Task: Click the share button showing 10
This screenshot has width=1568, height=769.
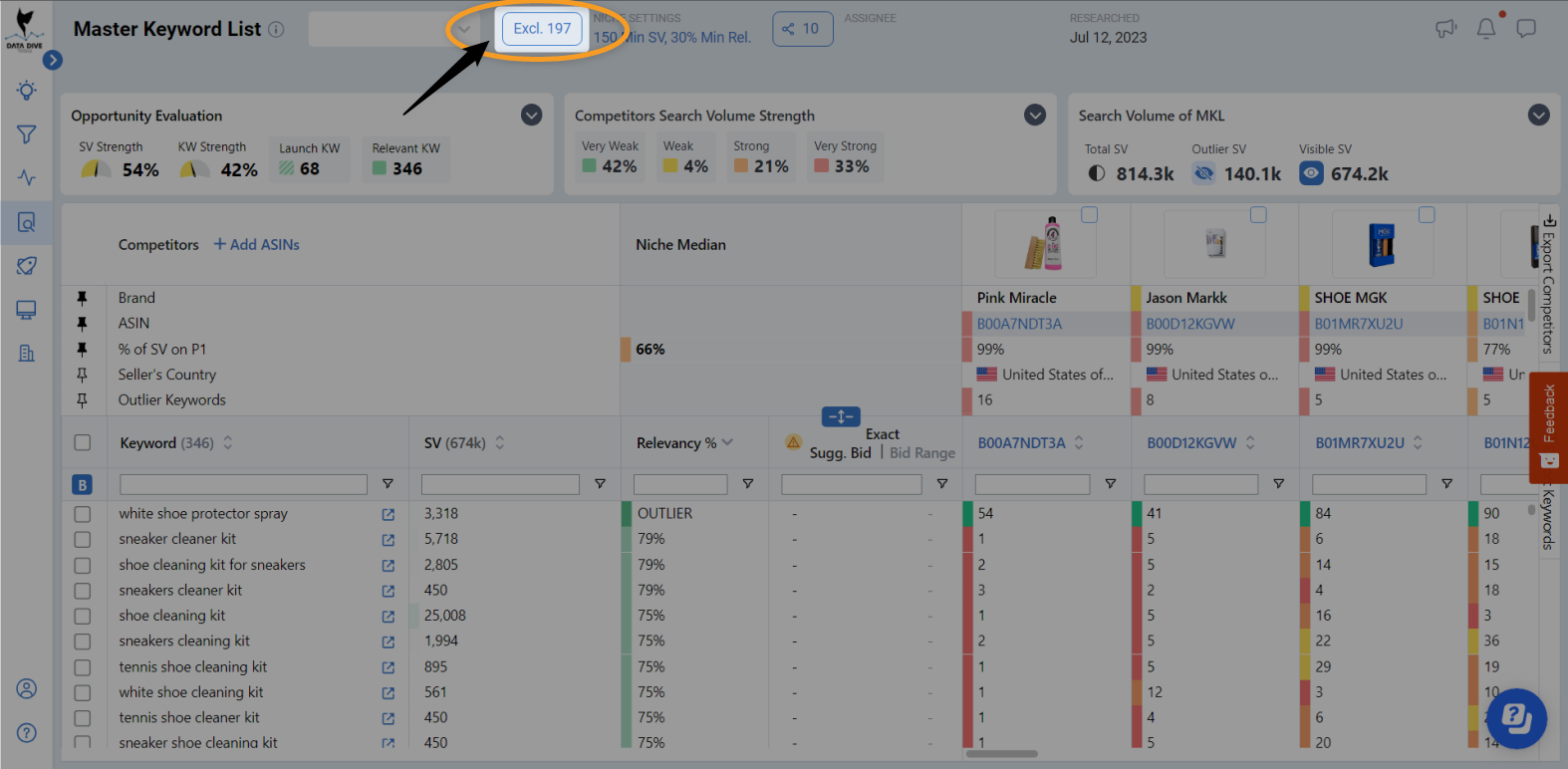Action: 802,29
